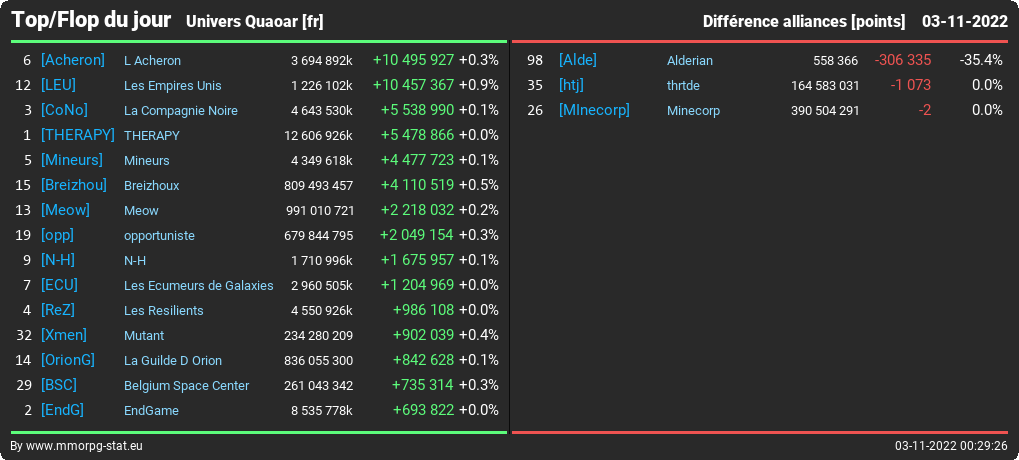Image resolution: width=1019 pixels, height=460 pixels.
Task: Select 'opportuniste' alliance name
Action: click(x=159, y=236)
